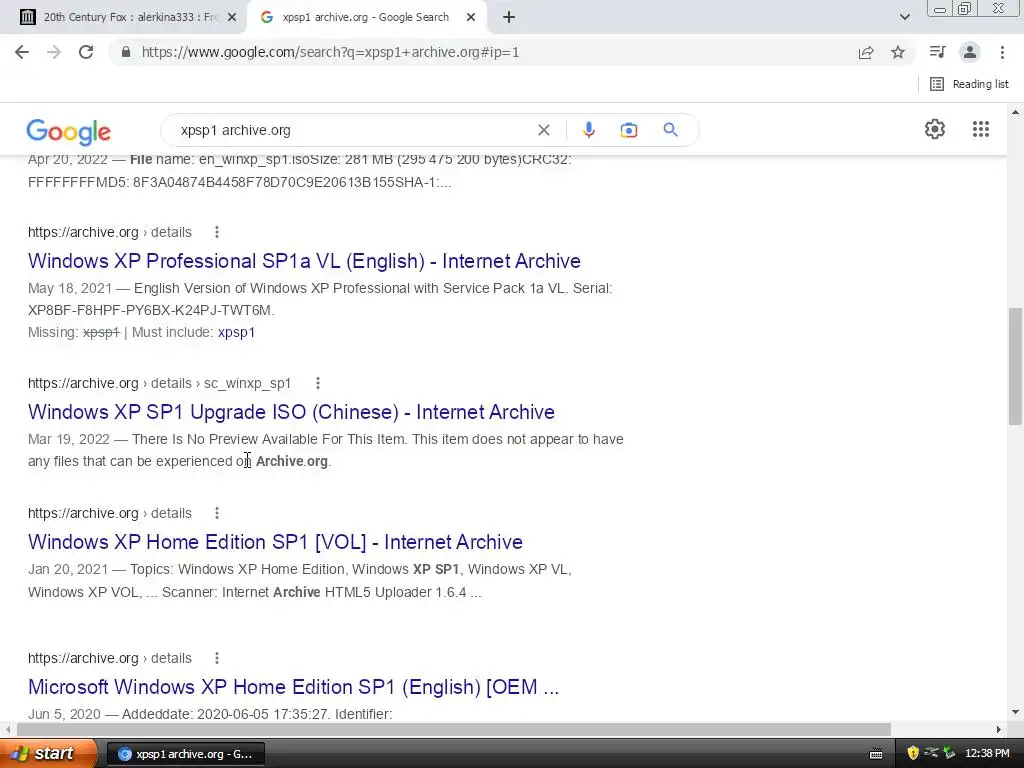This screenshot has height=768, width=1024.
Task: Clear the search query with X
Action: pos(543,130)
